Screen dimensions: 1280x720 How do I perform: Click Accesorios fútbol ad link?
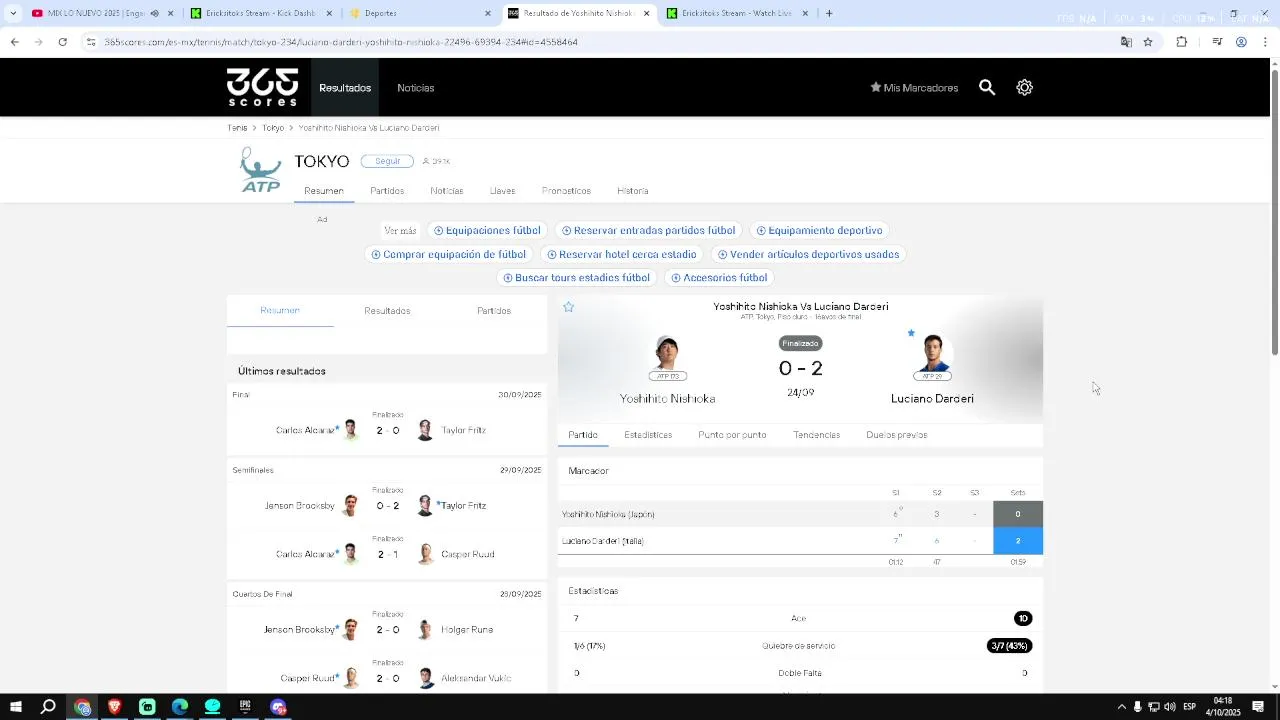[x=720, y=278]
